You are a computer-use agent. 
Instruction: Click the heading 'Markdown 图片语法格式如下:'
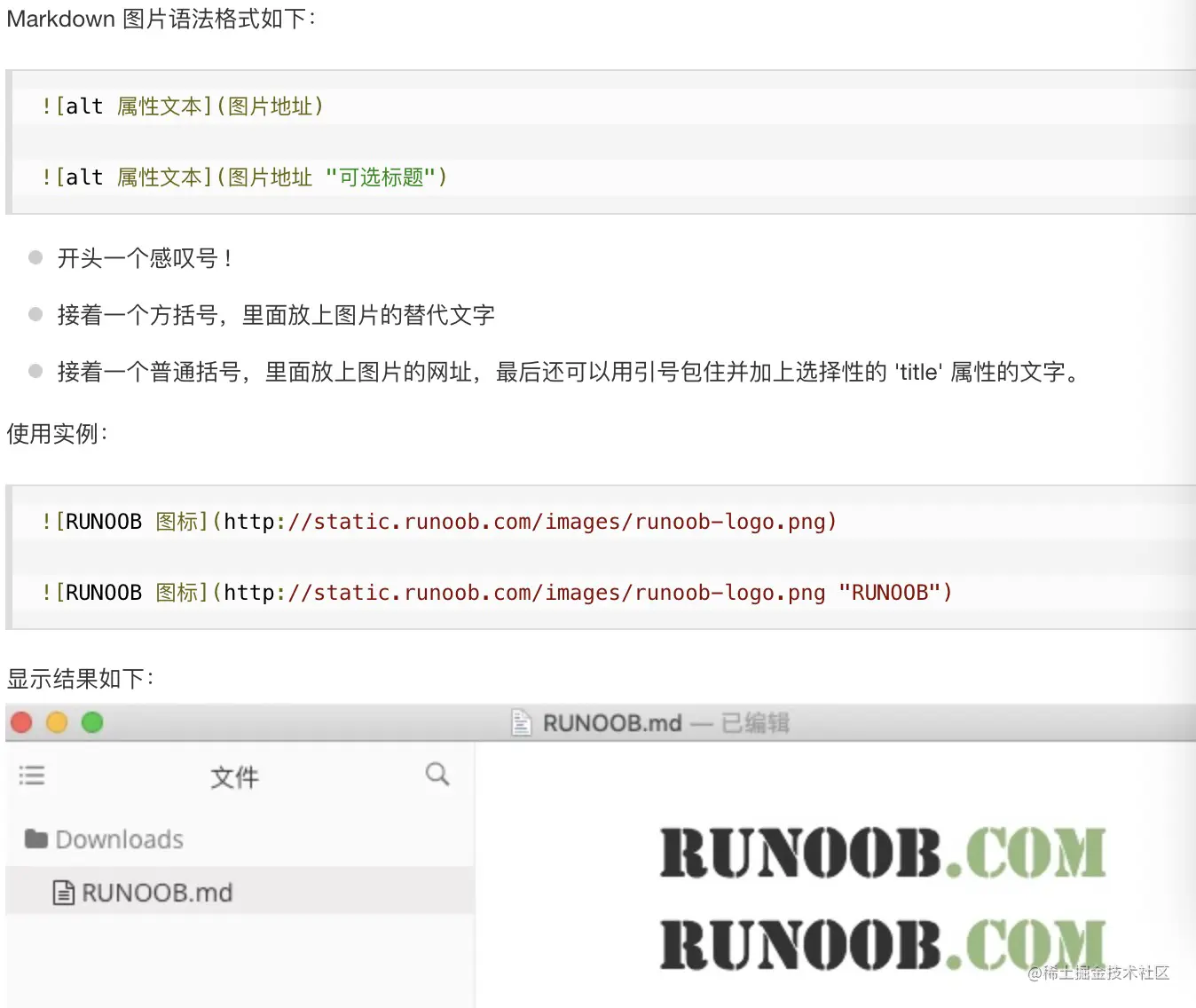tap(161, 19)
